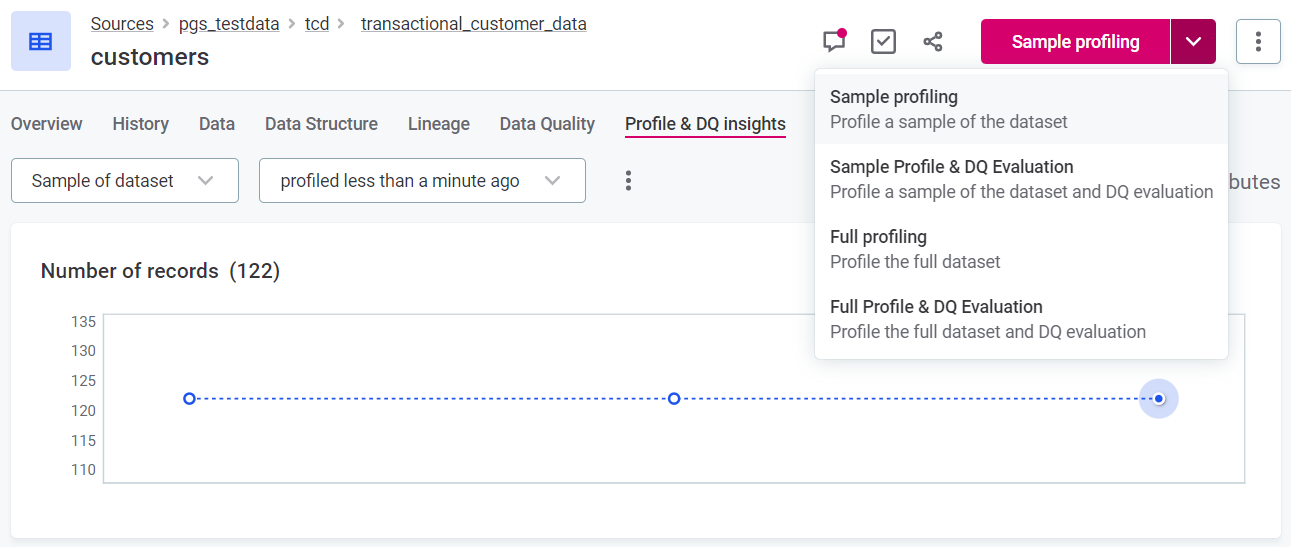The height and width of the screenshot is (547, 1291).
Task: Open the top-right three-dot options menu
Action: pyautogui.click(x=1258, y=41)
